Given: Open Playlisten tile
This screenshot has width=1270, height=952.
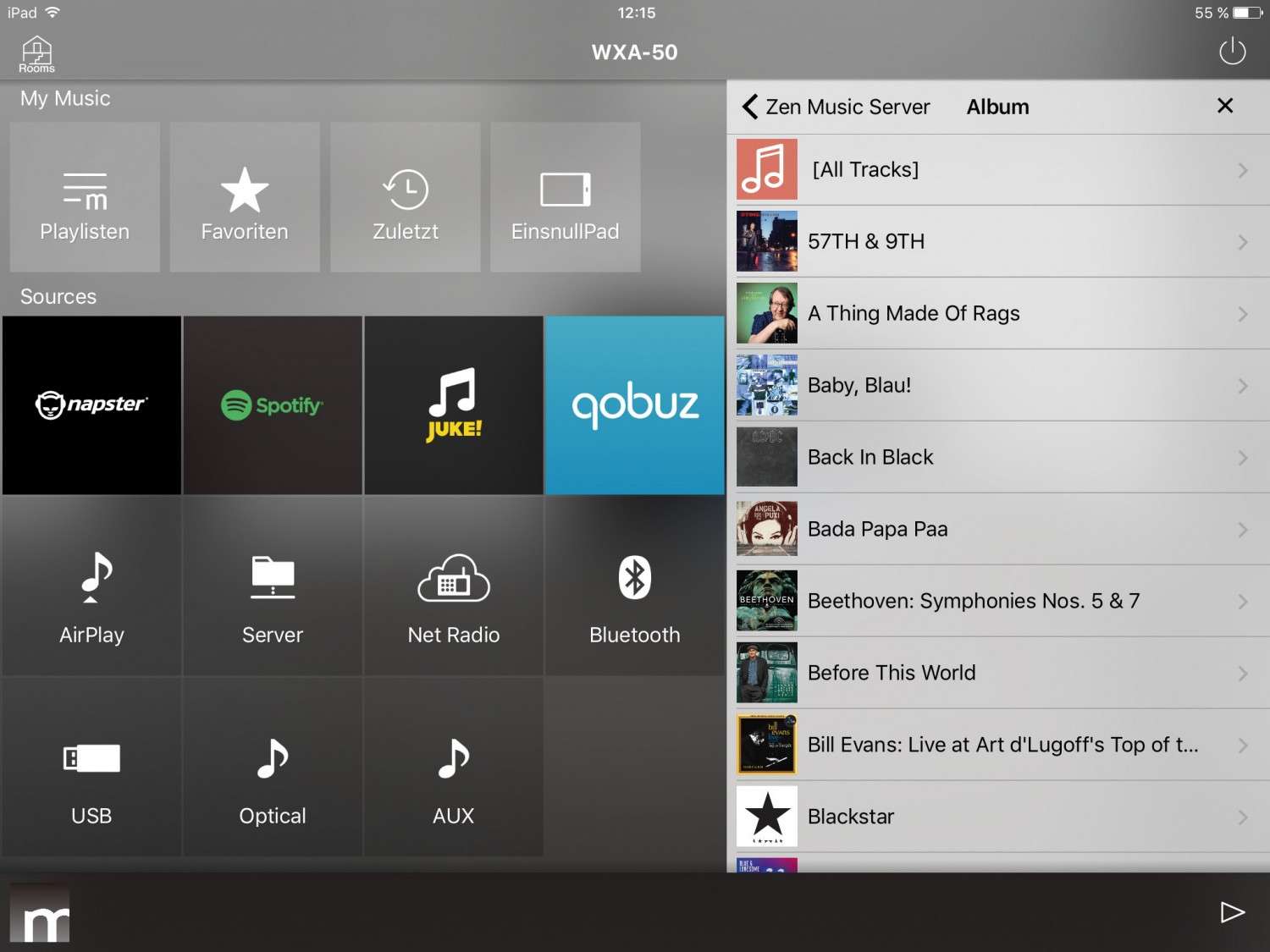Looking at the screenshot, I should pos(85,197).
